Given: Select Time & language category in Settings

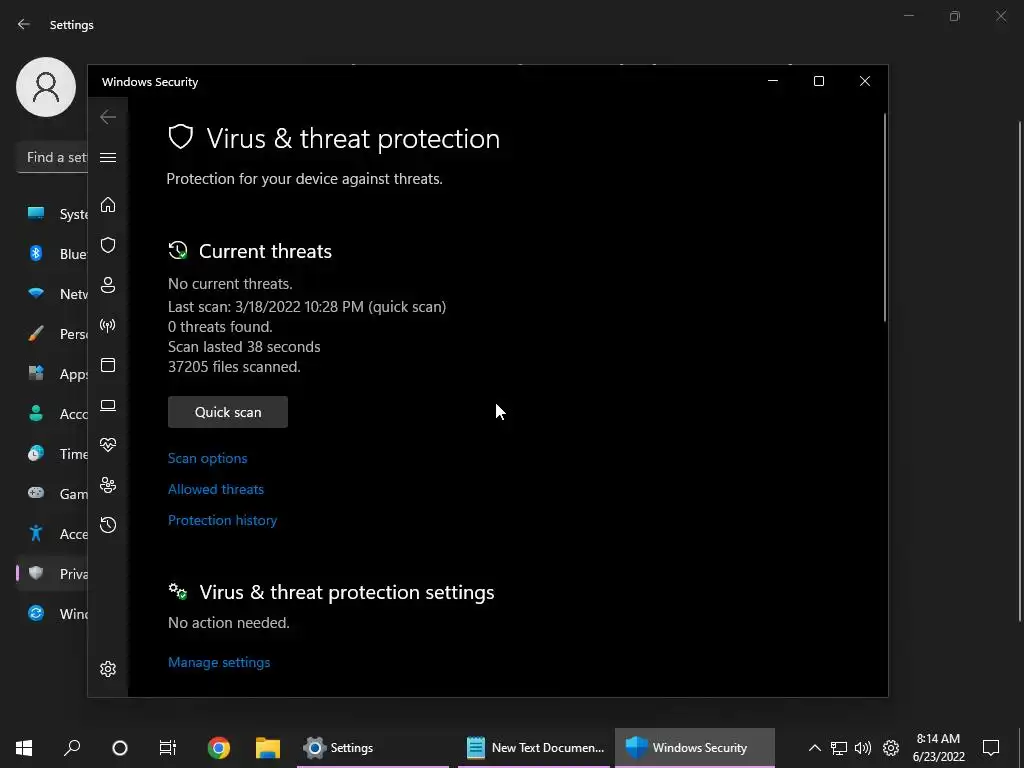Looking at the screenshot, I should [x=52, y=454].
